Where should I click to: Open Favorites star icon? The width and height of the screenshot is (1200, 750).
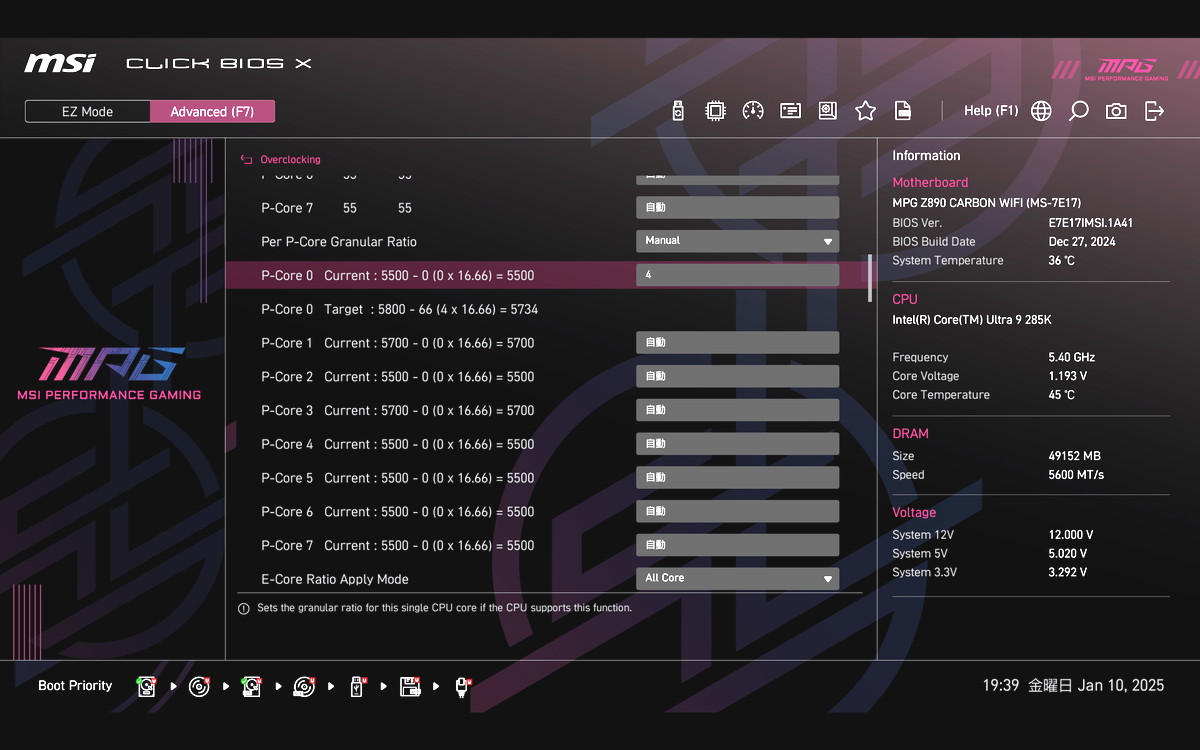pos(866,111)
